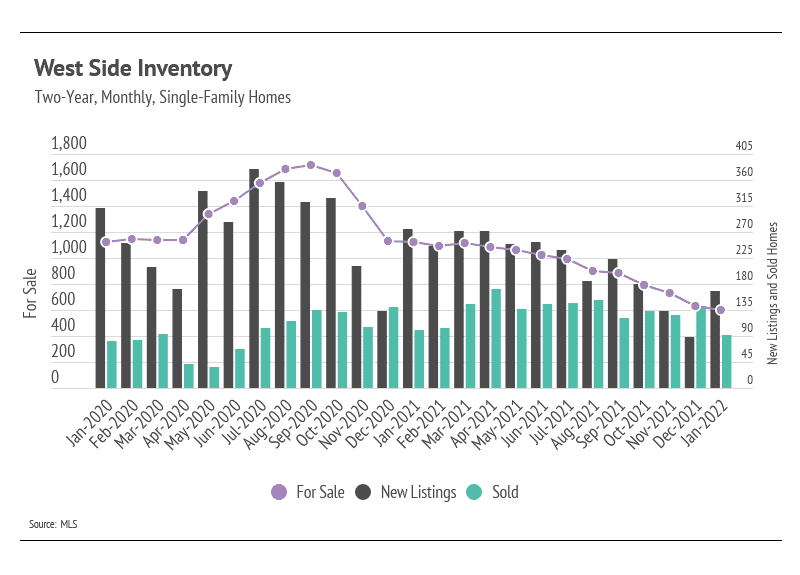Click the Dec-2021 dark New Listings bar
Image resolution: width=800 pixels, height=575 pixels.
pos(689,362)
